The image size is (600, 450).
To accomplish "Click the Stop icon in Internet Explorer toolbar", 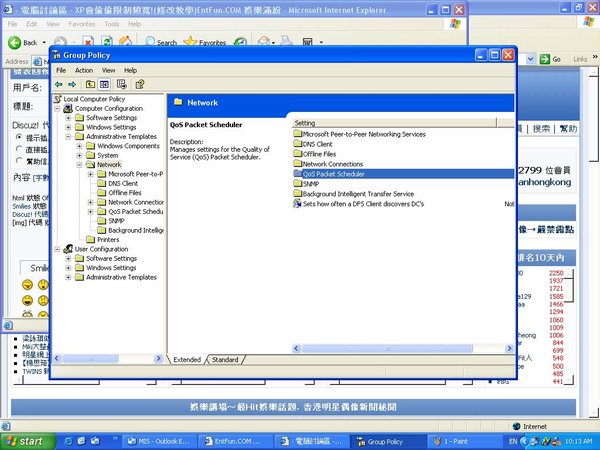I will pyautogui.click(x=88, y=42).
